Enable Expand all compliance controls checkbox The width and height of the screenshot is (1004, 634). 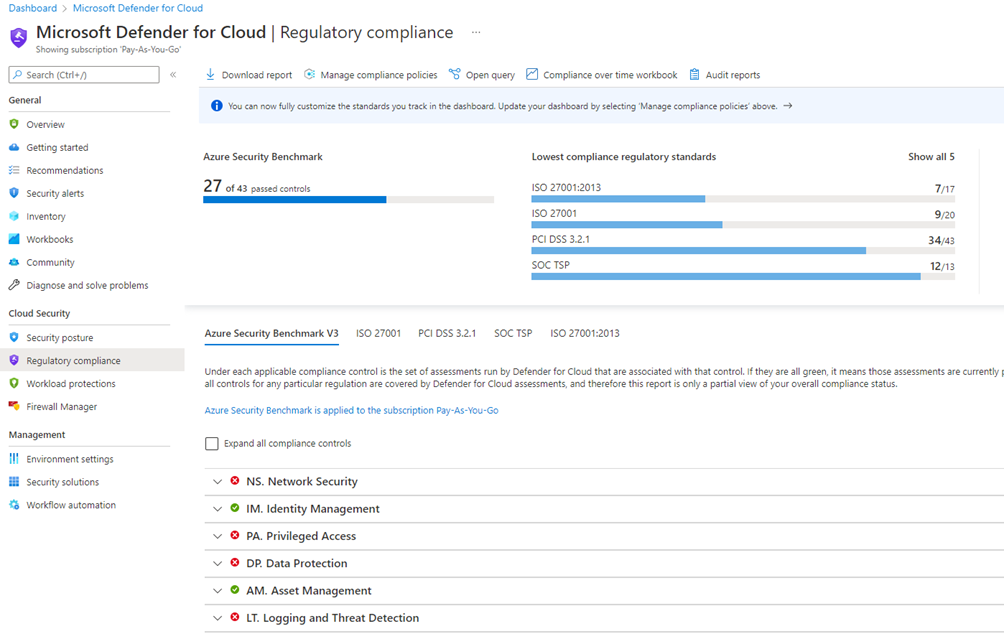211,444
